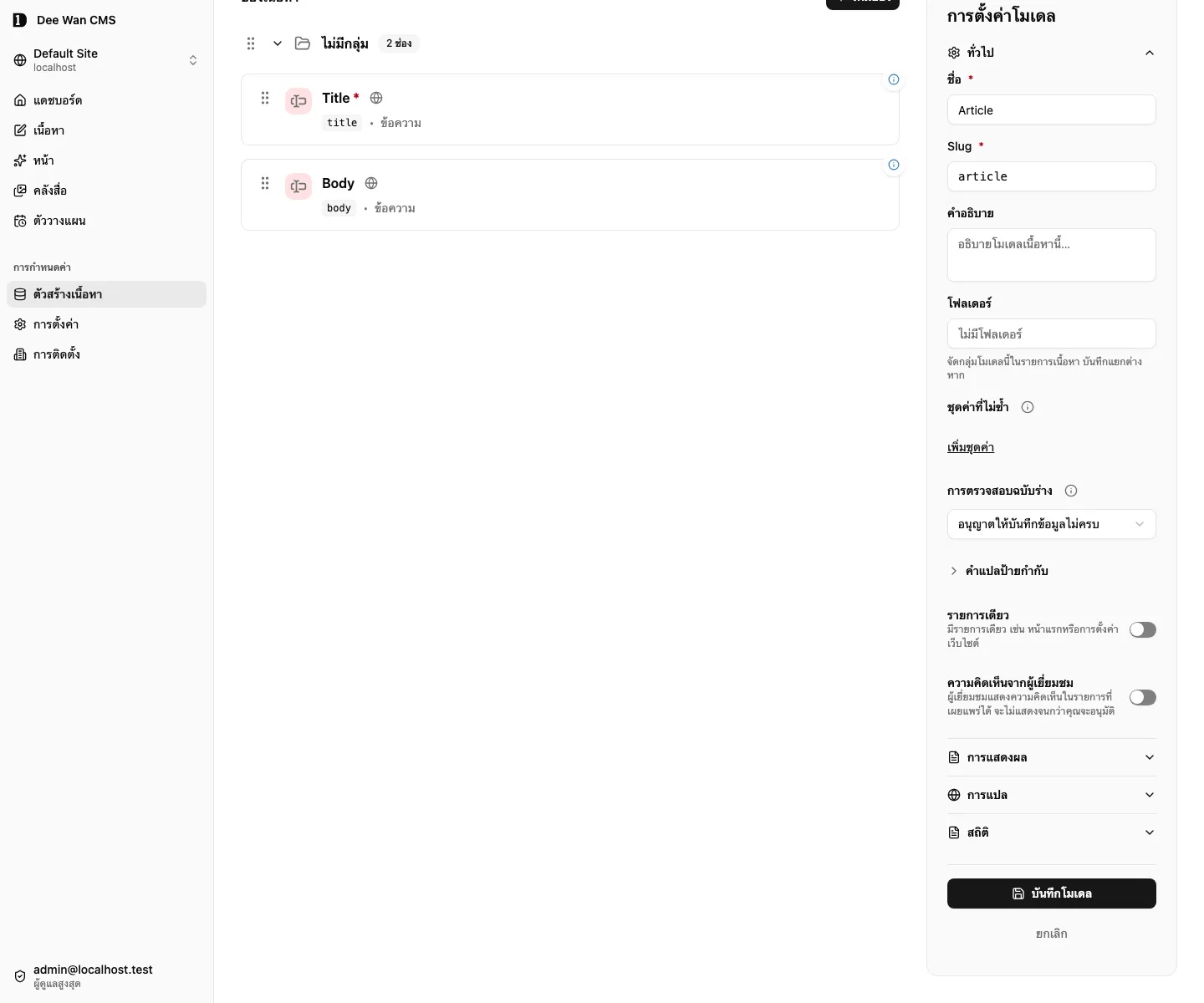Image resolution: width=1204 pixels, height=1003 pixels.
Task: Click the ยกเลิก button
Action: 1052,934
